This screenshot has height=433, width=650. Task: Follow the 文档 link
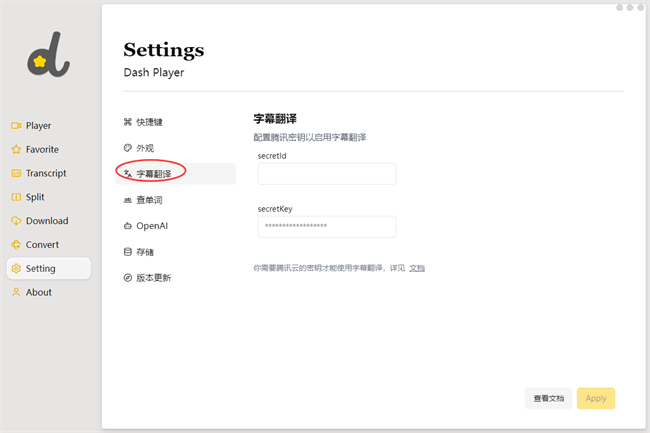click(x=417, y=268)
